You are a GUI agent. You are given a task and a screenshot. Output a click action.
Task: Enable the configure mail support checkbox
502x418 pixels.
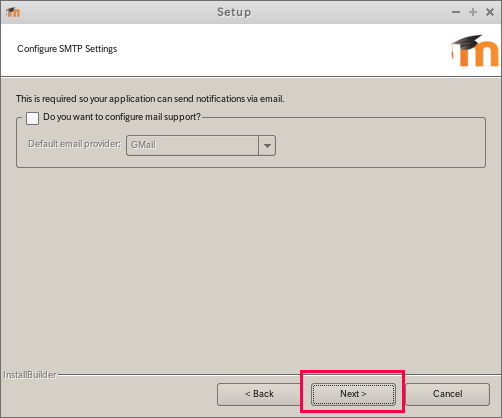(x=32, y=118)
